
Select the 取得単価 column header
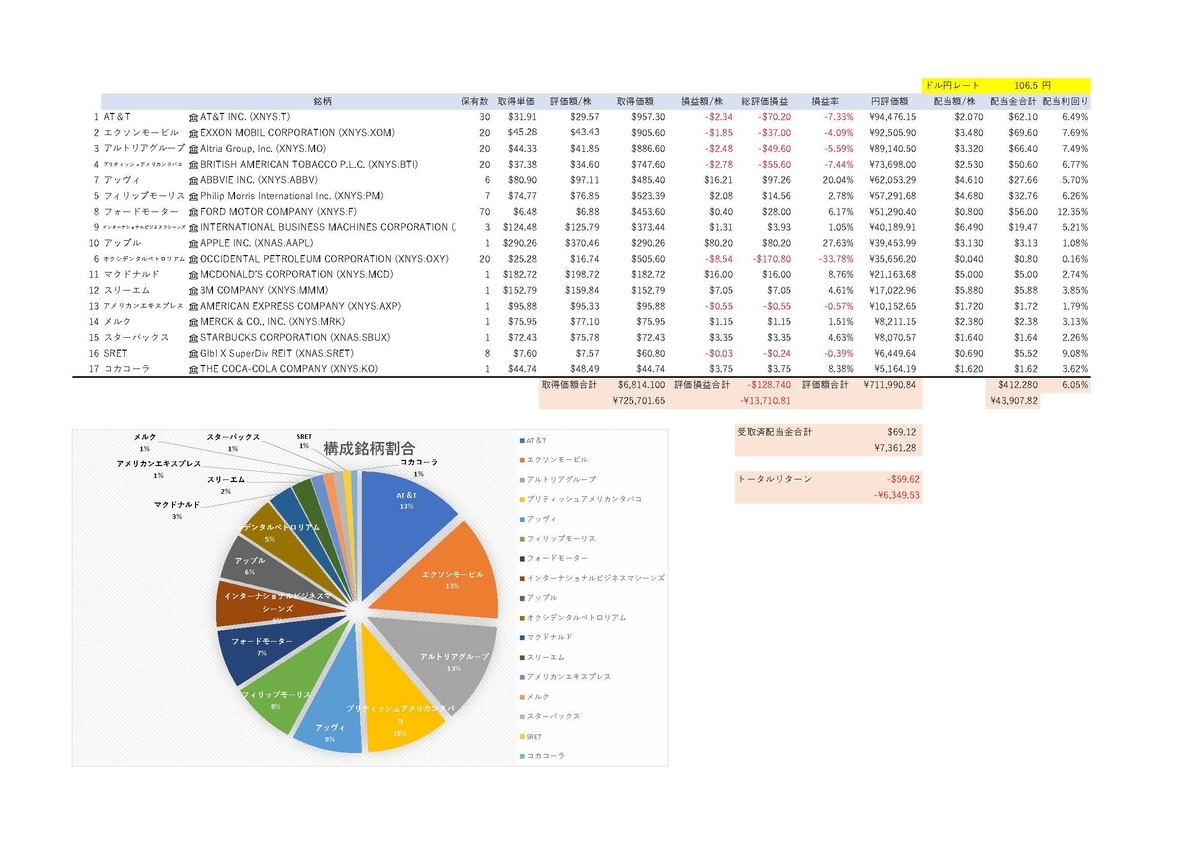coord(516,101)
